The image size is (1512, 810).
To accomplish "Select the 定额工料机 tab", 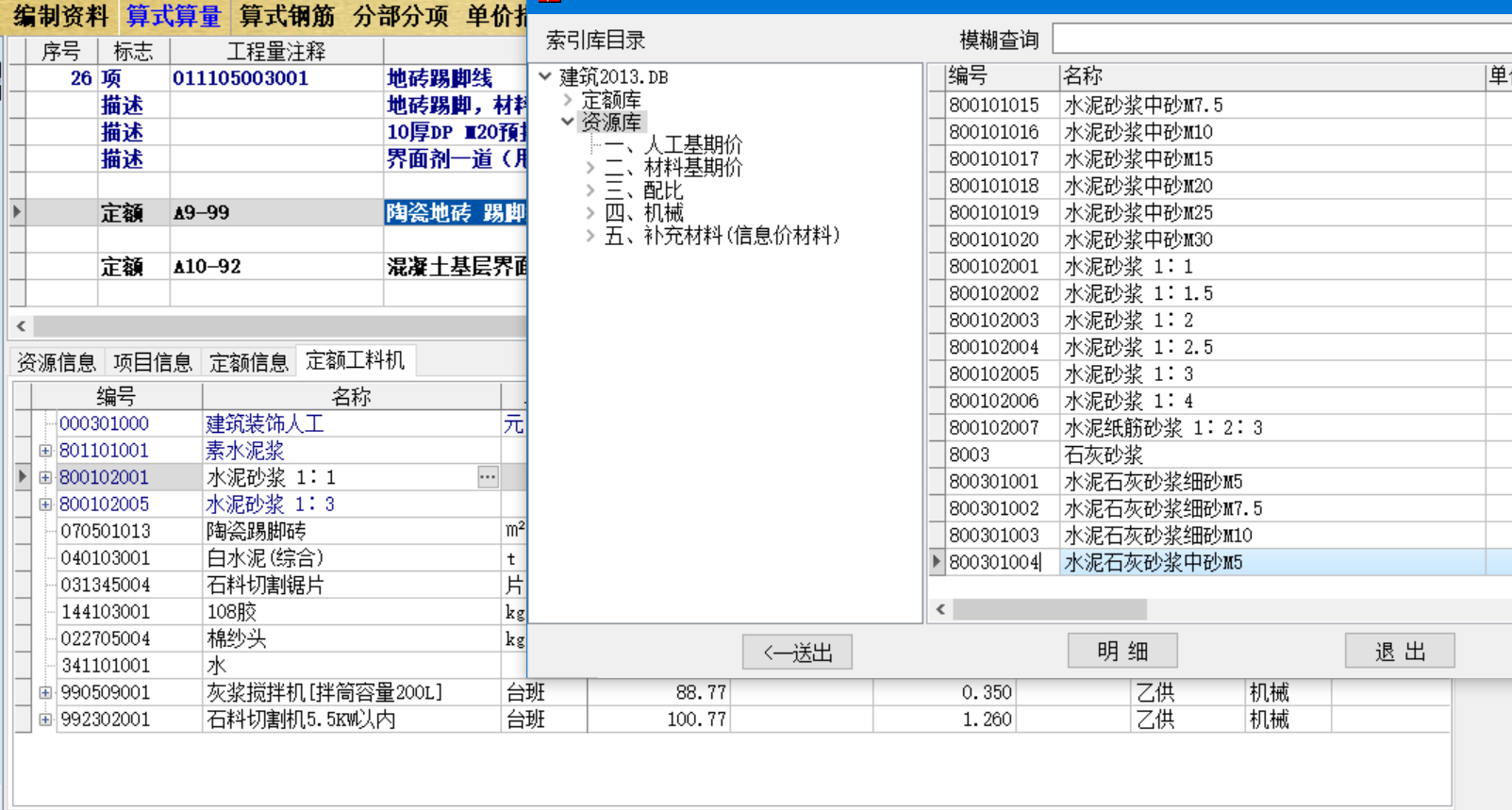I will click(x=356, y=360).
